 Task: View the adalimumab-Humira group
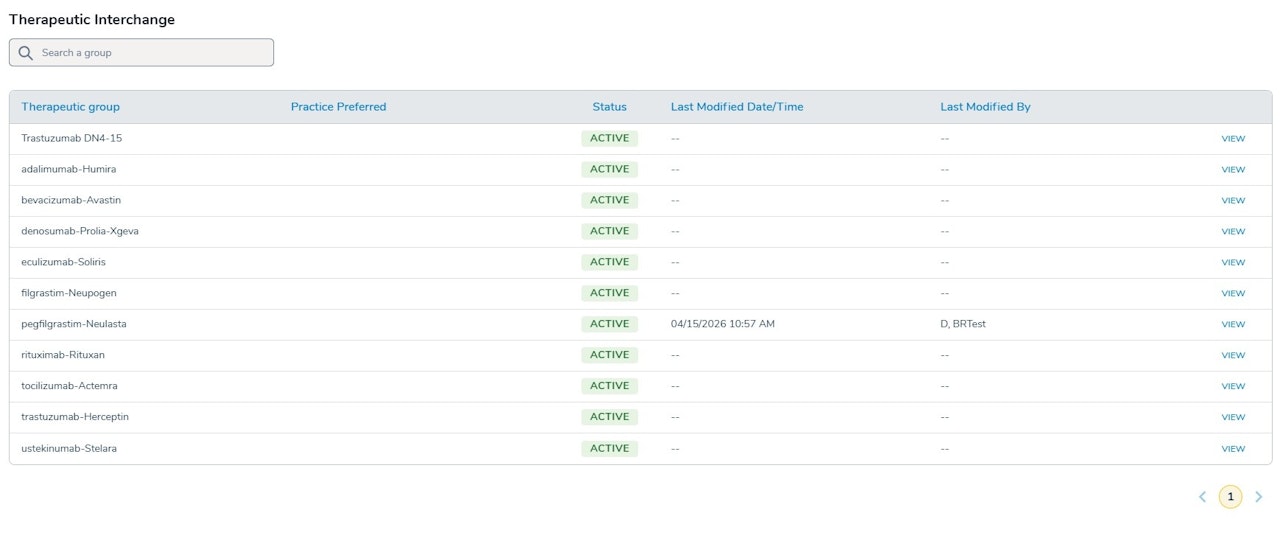[x=1233, y=170]
